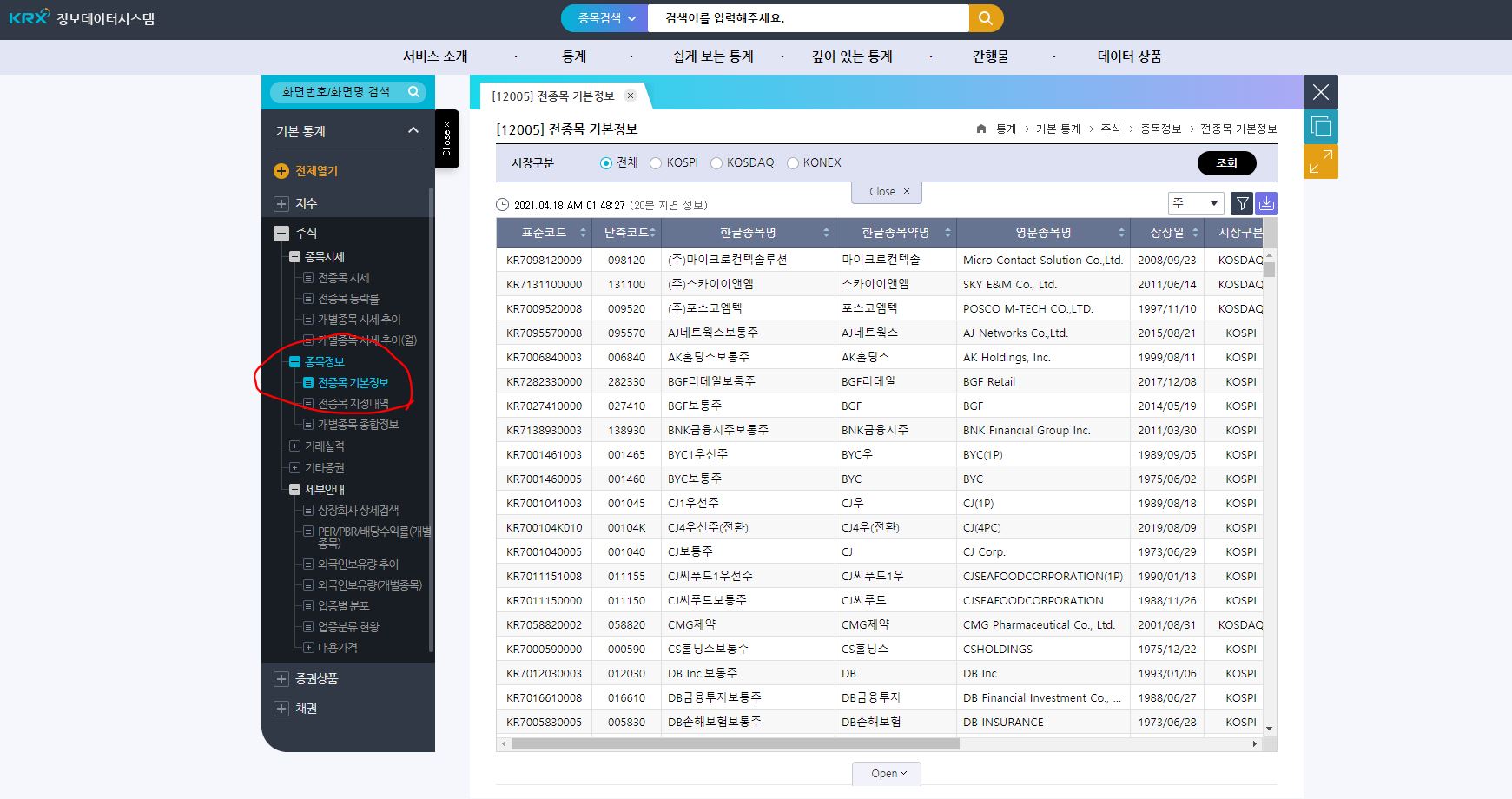
Task: Collapse the 세부안내 node
Action: coord(294,490)
